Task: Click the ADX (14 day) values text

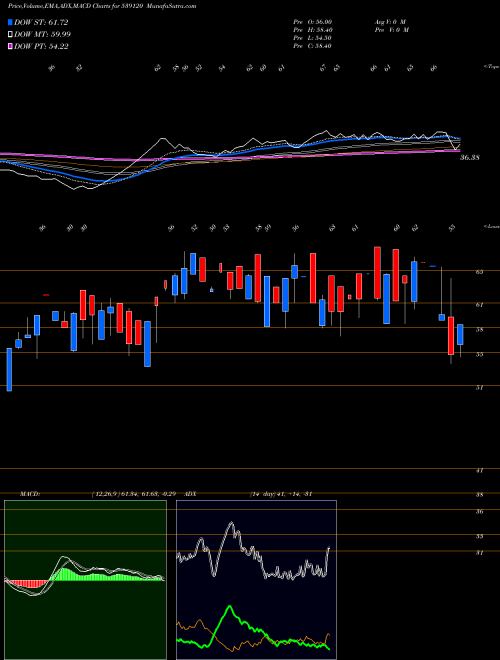Action: pos(281,494)
